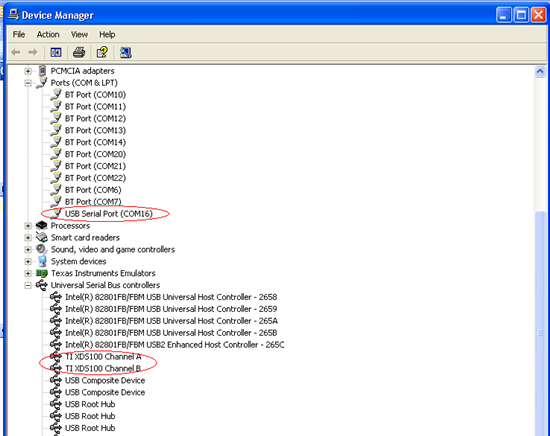Select BT Port (COM12)

pos(95,119)
